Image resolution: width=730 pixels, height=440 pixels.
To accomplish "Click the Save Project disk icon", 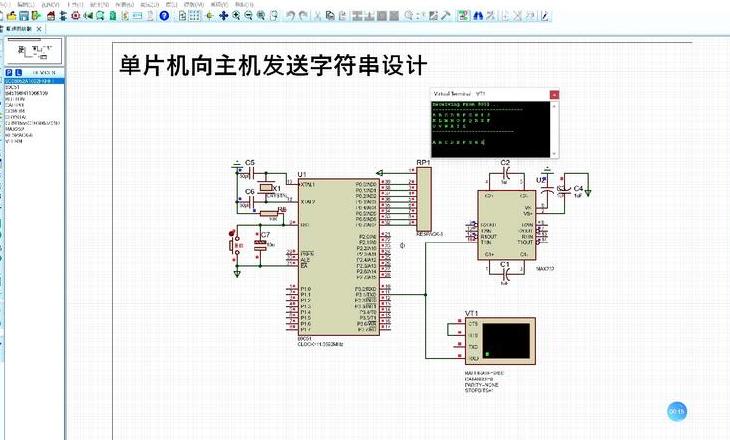I will click(x=24, y=16).
